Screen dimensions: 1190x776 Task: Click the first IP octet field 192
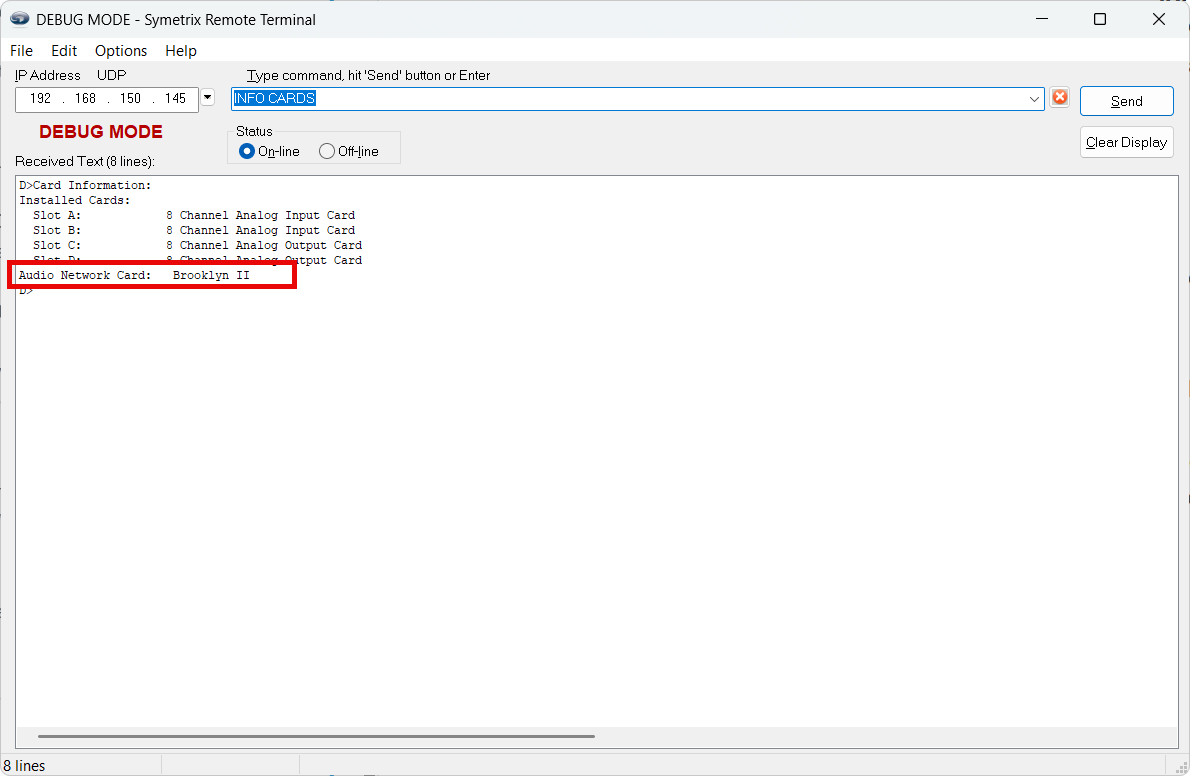tap(40, 99)
